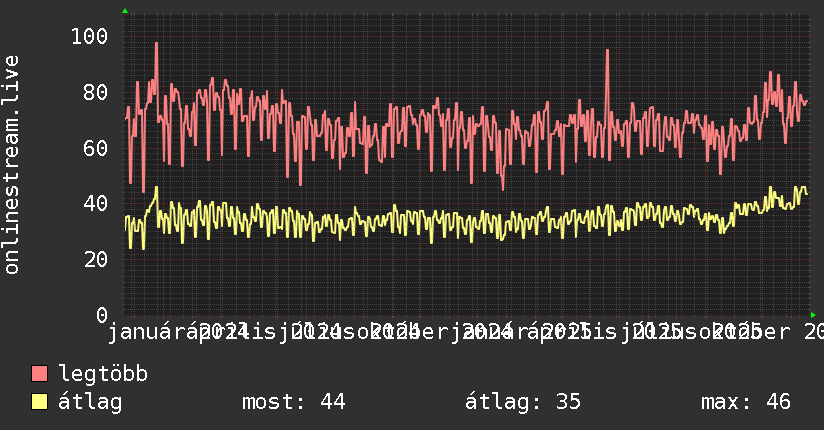Screen dimensions: 824x430
Task: Click the 'max: 46' statistic
Action: [x=746, y=402]
